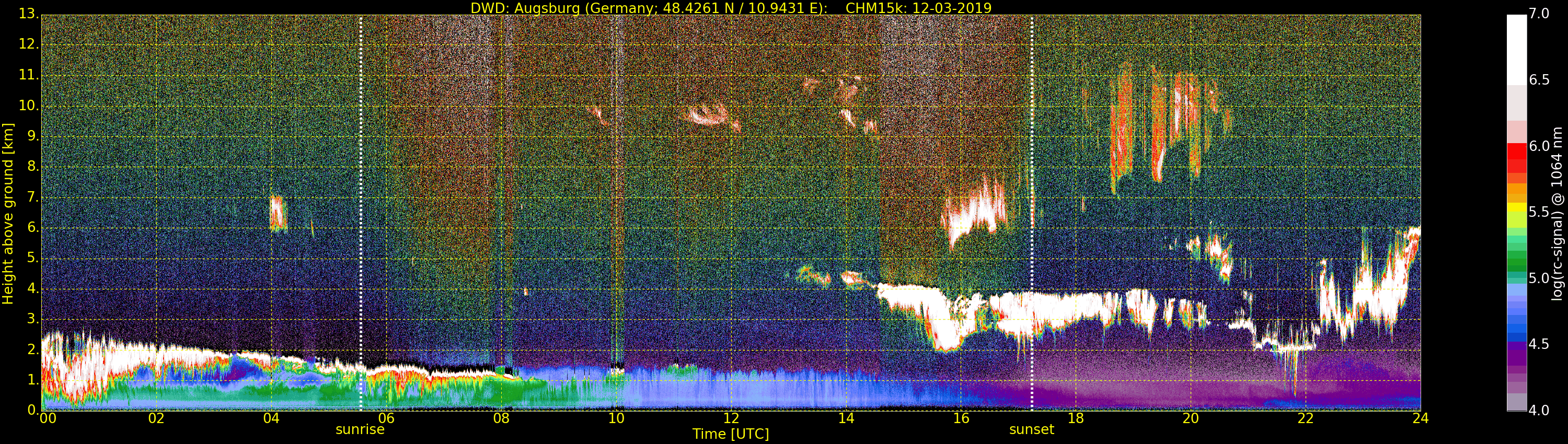
Task: Click the y-axis tick label '3.'
Action: [x=33, y=319]
